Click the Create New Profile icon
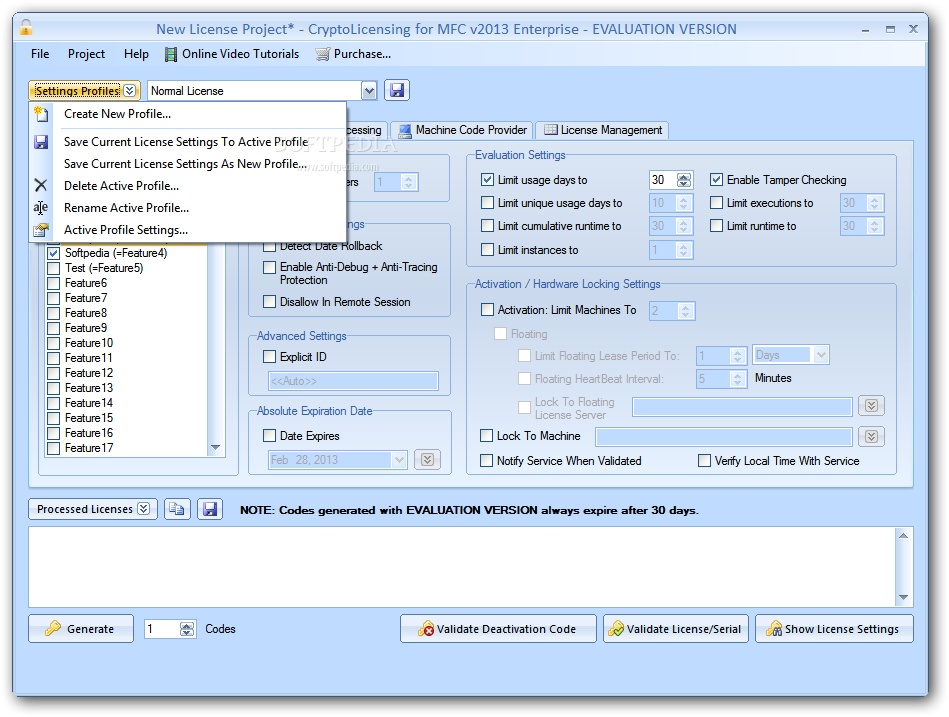The width and height of the screenshot is (949, 717). pos(41,114)
